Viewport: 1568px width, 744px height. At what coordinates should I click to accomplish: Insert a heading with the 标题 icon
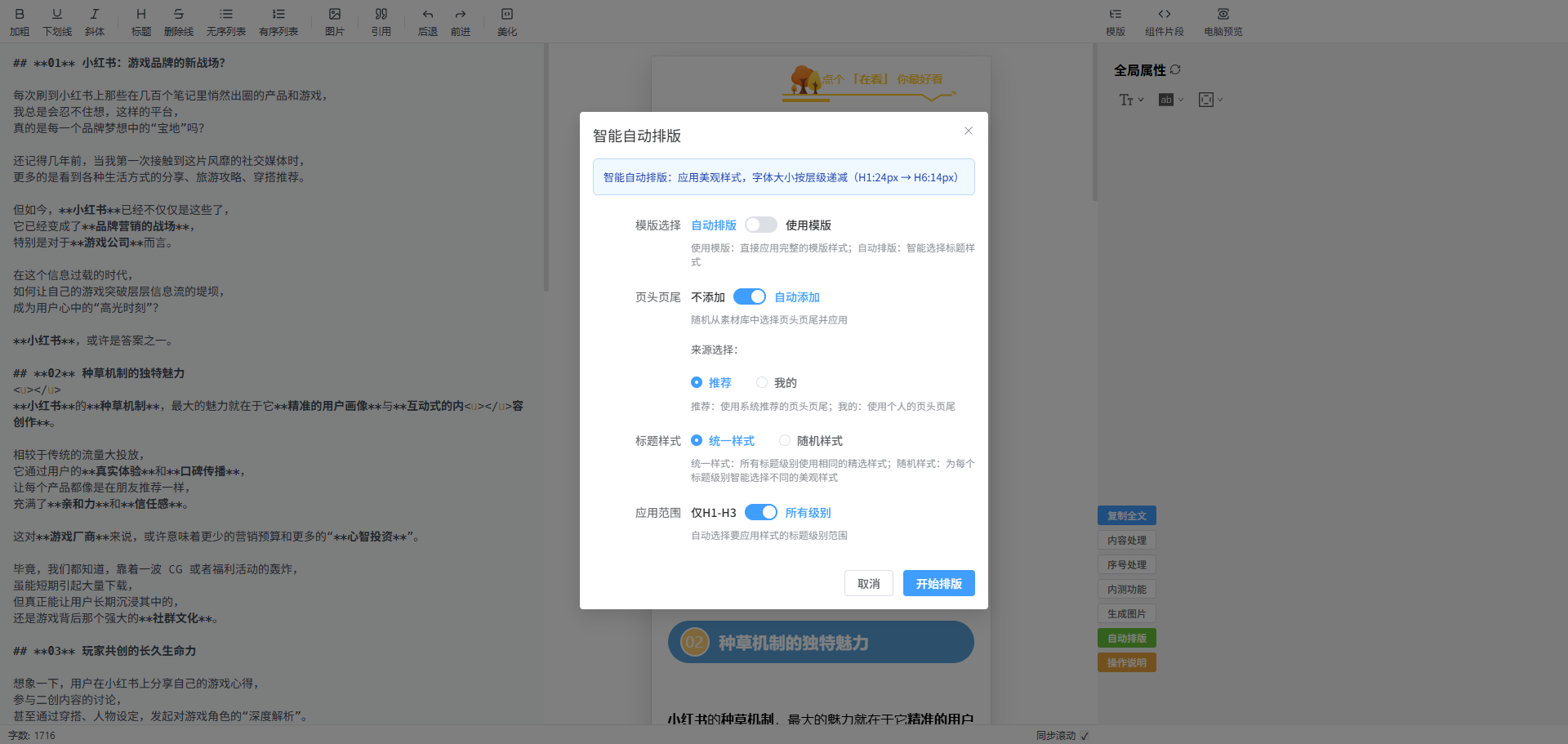tap(141, 22)
